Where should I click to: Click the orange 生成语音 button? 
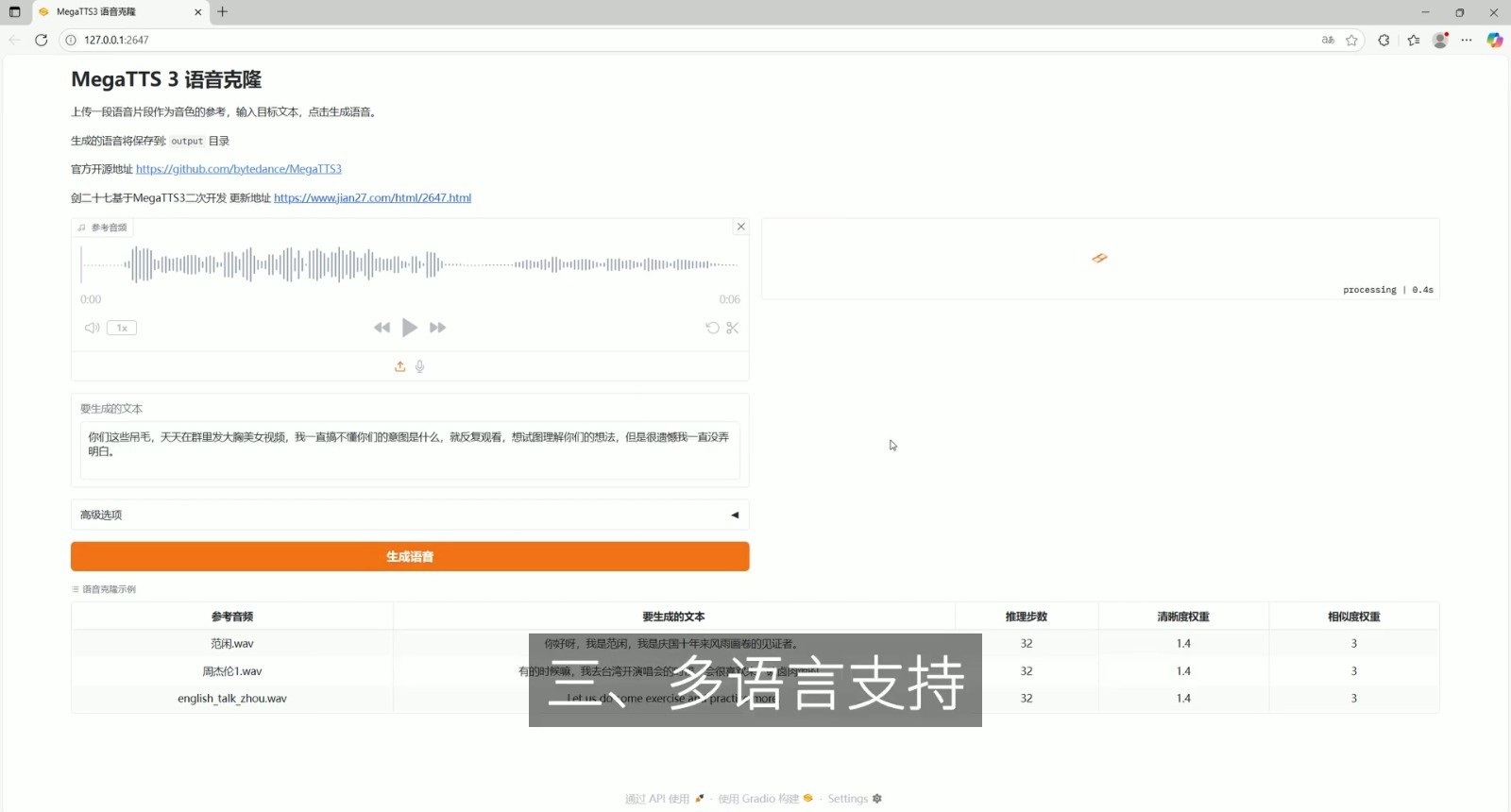coord(410,556)
